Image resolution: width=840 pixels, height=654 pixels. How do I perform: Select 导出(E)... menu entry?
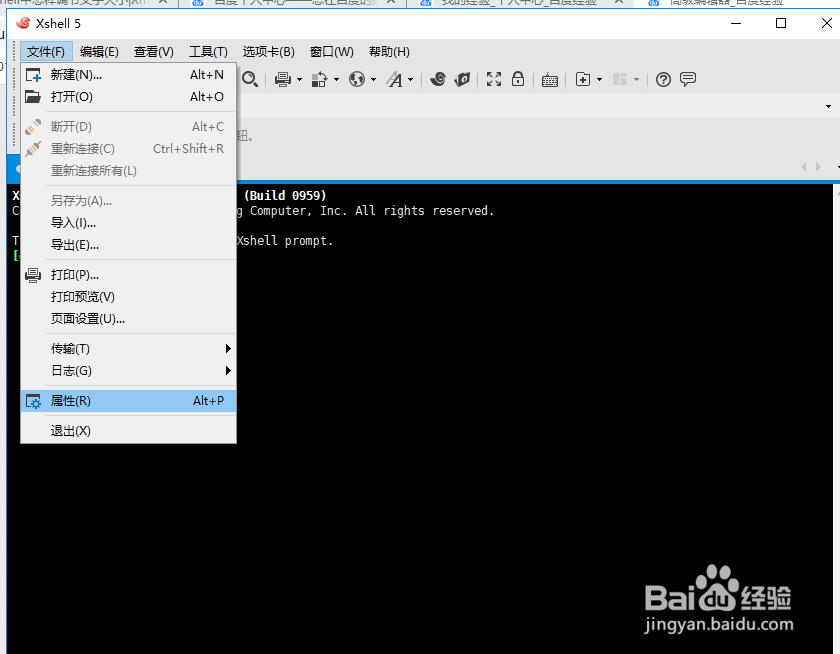(129, 245)
